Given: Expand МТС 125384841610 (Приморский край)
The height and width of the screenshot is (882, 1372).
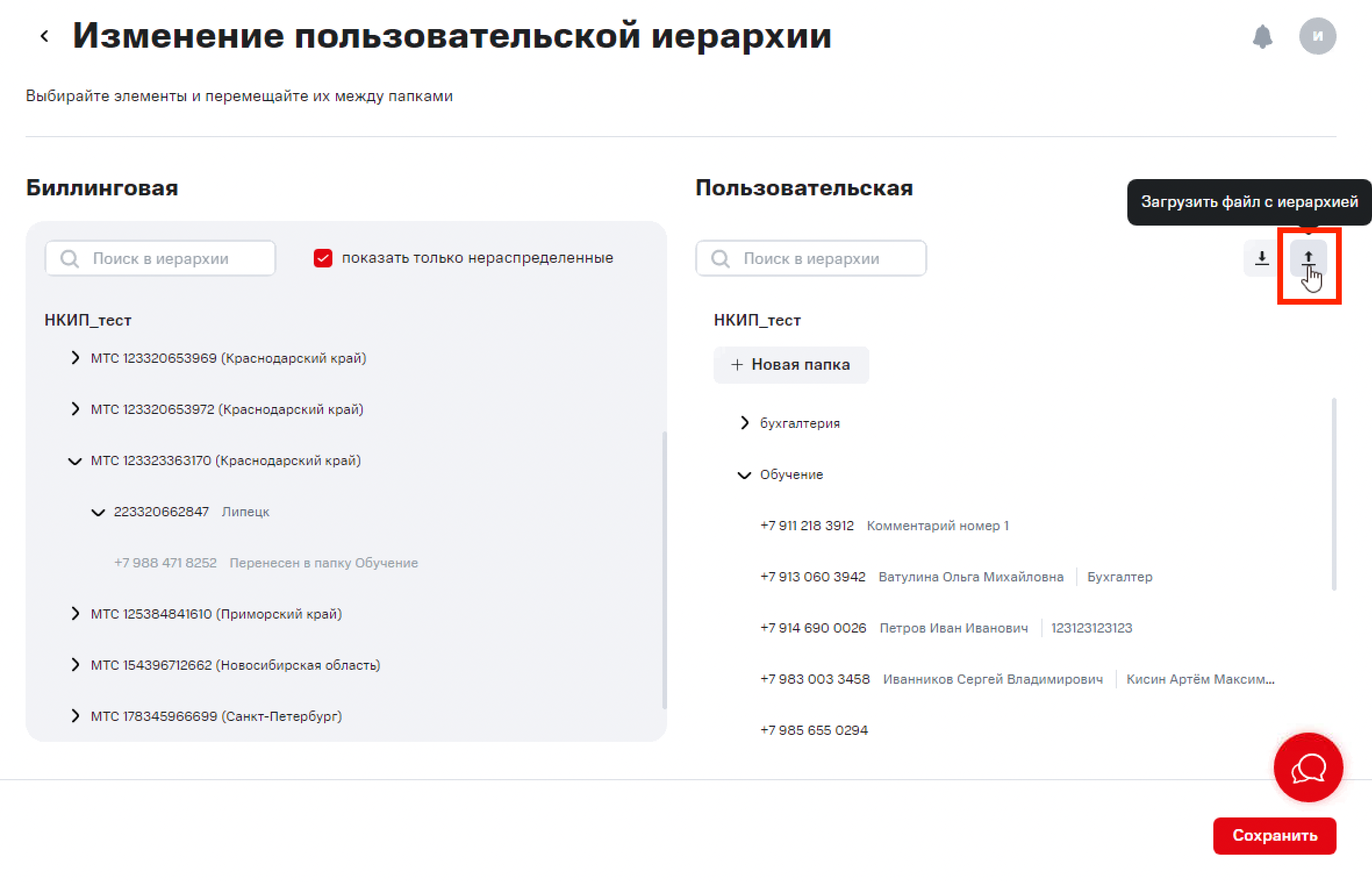Looking at the screenshot, I should (75, 613).
